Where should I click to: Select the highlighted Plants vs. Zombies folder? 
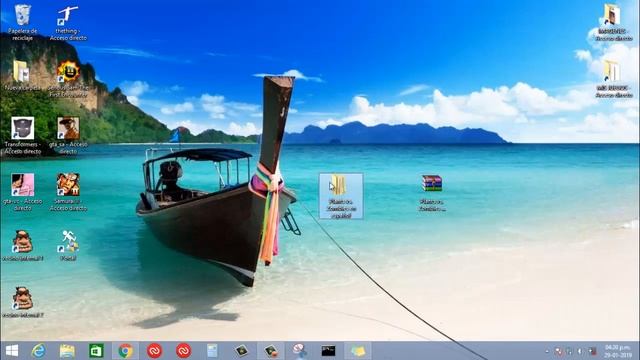341,196
